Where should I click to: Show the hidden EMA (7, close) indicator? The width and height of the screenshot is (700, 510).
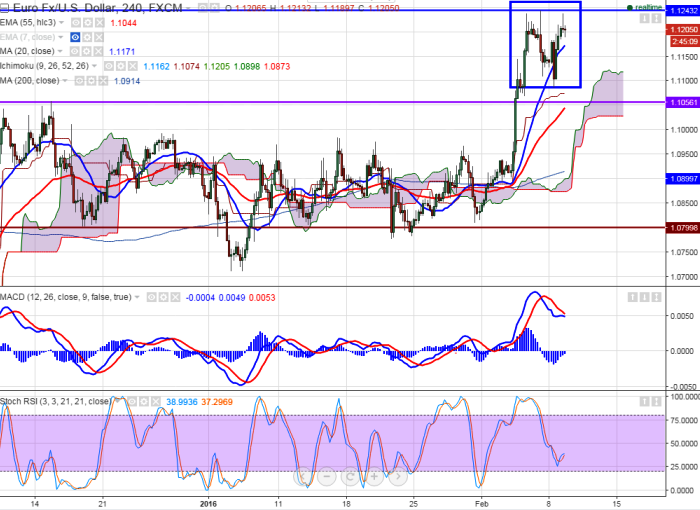click(75, 37)
